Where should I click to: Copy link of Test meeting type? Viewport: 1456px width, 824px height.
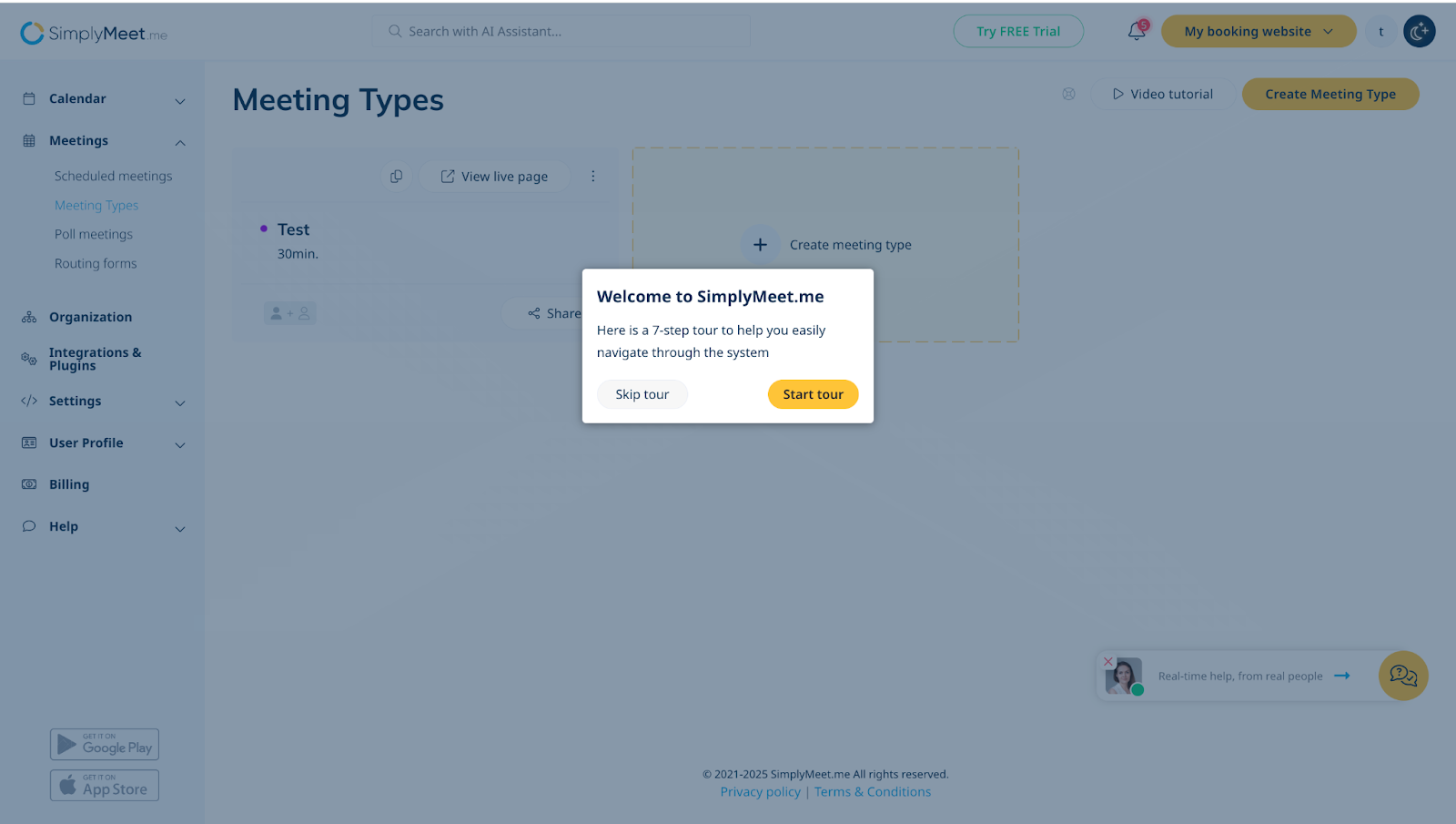(396, 177)
